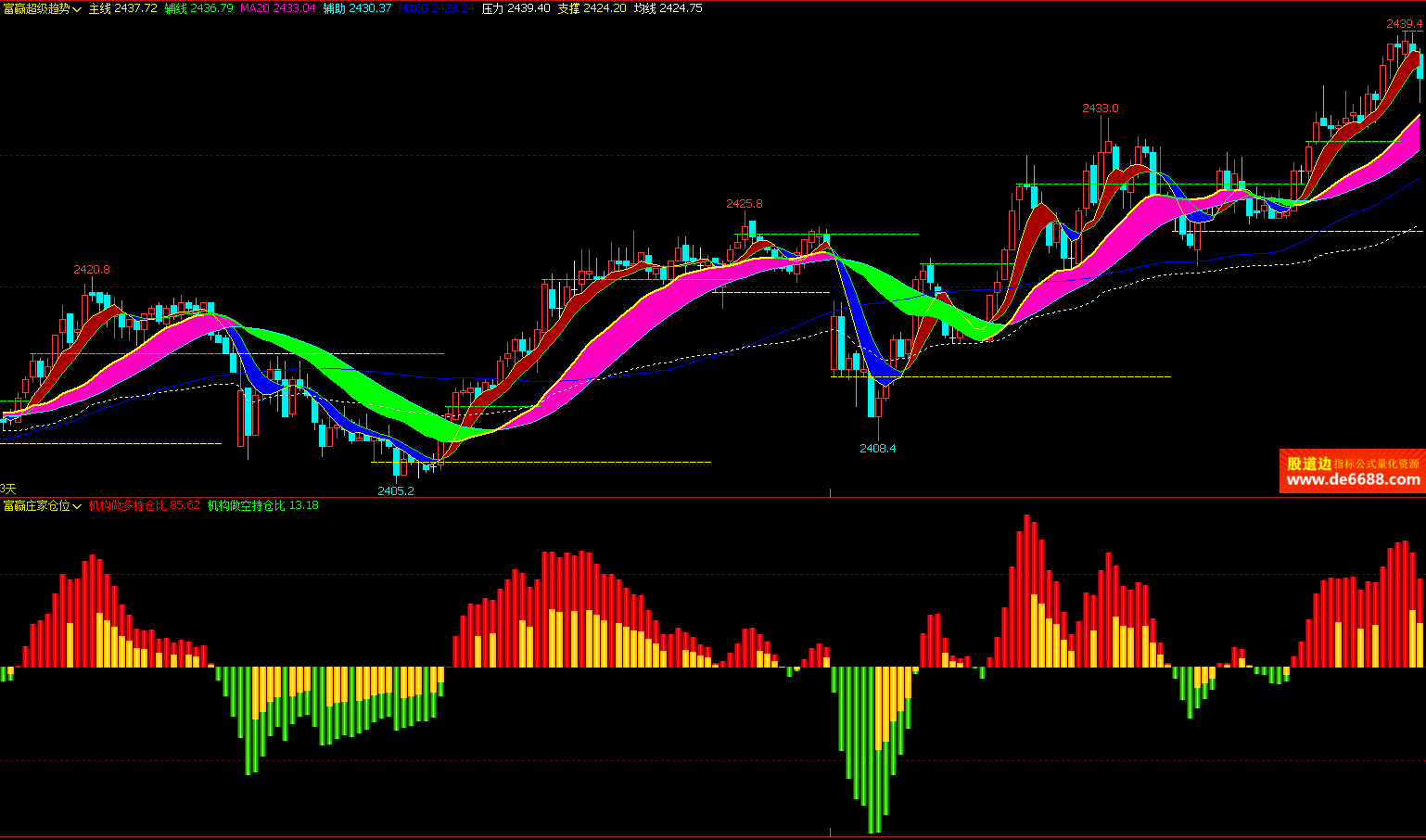Select the 2405.2 low price label
This screenshot has height=840, width=1426.
pyautogui.click(x=395, y=490)
